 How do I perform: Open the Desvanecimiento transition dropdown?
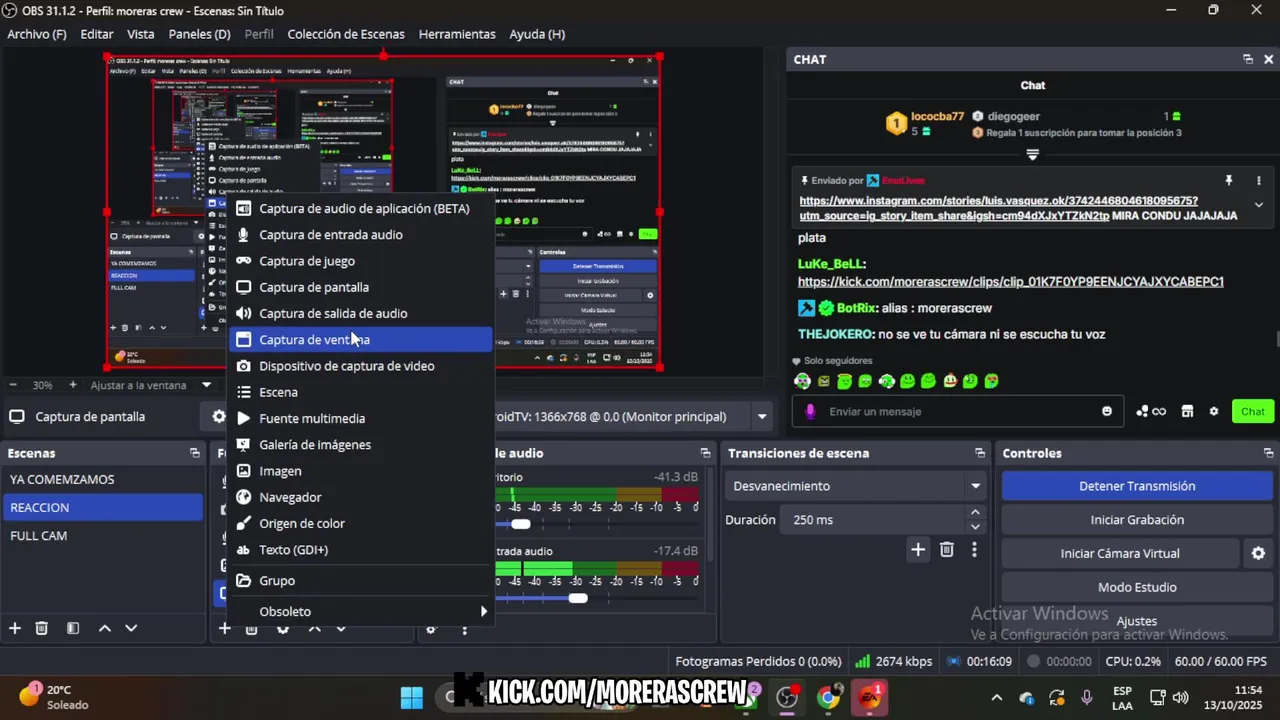pos(856,486)
